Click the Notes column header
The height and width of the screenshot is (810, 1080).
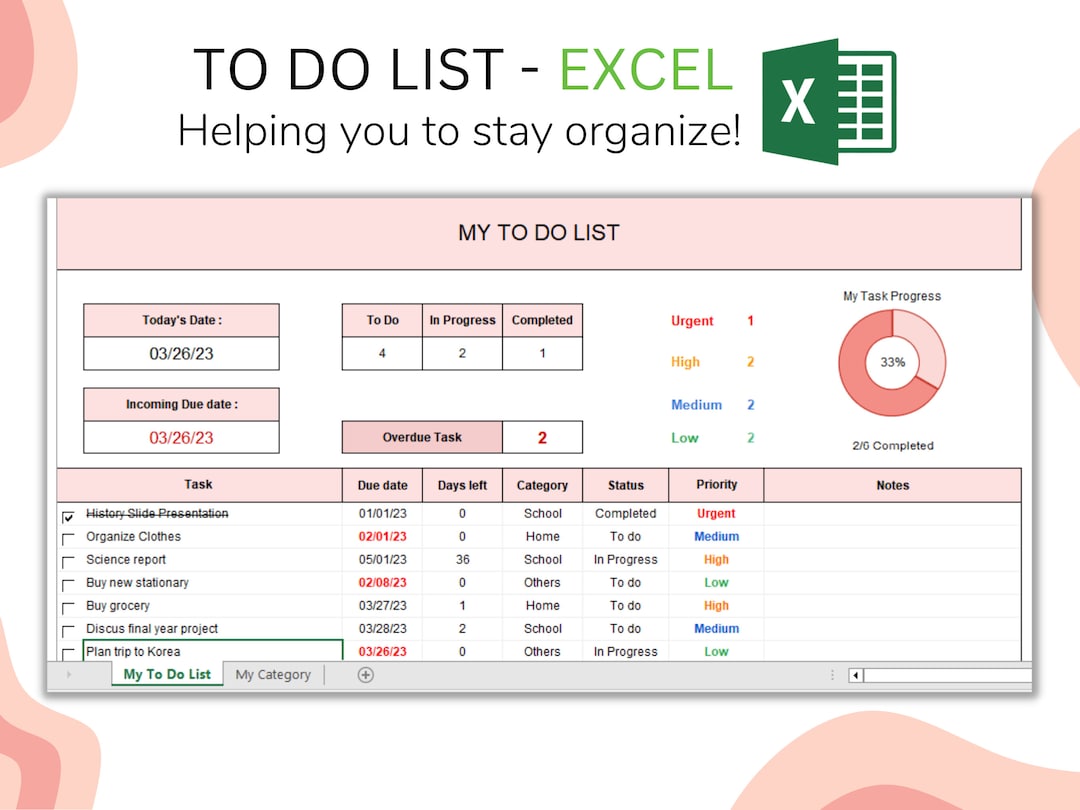(893, 485)
